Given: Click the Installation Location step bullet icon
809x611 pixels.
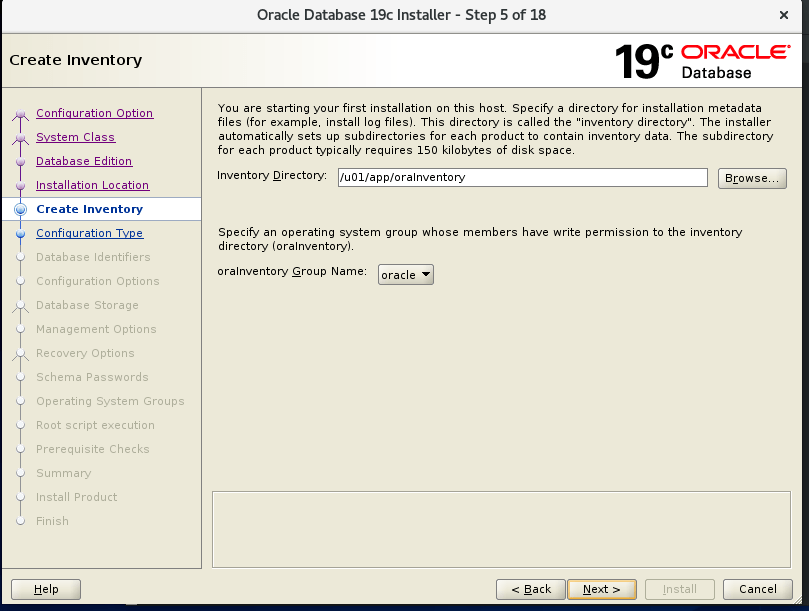Looking at the screenshot, I should (x=21, y=186).
